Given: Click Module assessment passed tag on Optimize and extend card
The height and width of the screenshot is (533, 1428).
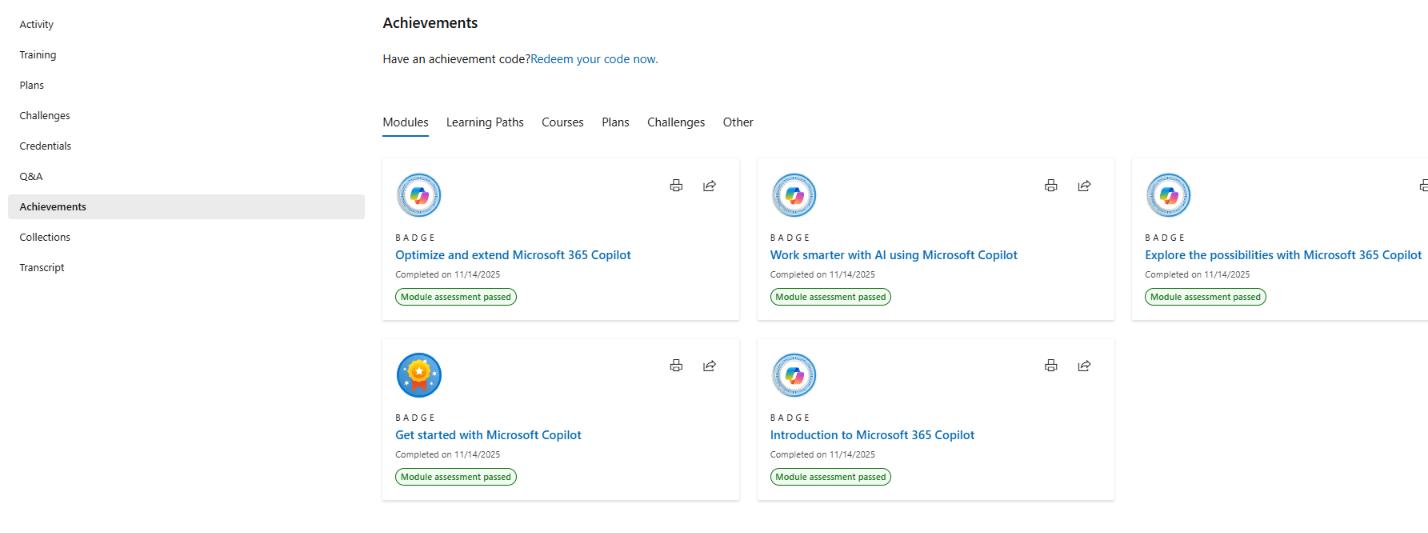Looking at the screenshot, I should (x=456, y=297).
